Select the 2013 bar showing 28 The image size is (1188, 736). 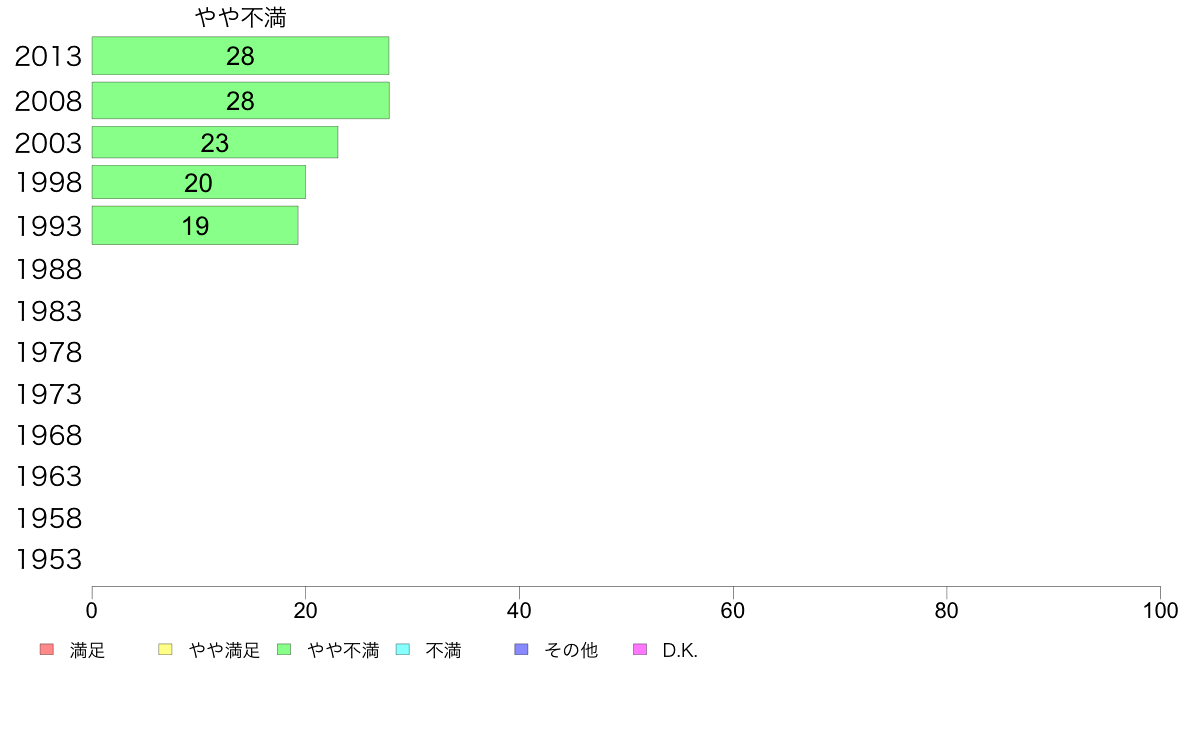240,55
